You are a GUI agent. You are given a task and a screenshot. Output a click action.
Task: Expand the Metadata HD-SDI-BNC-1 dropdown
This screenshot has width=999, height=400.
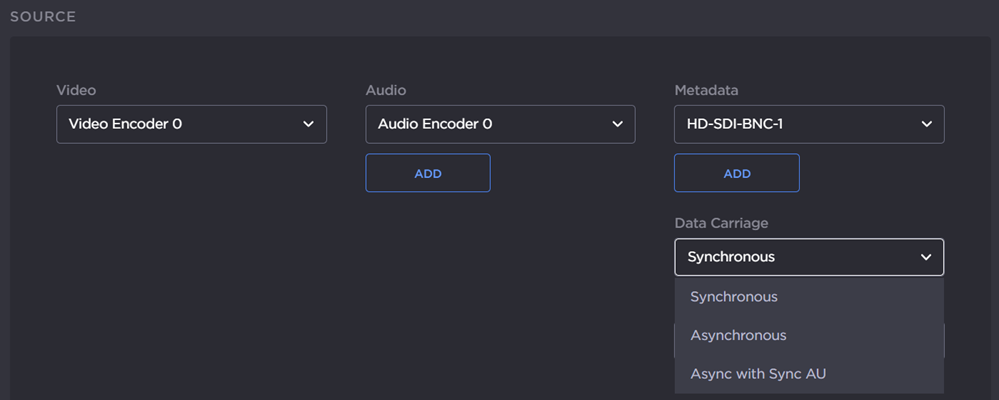tap(808, 125)
